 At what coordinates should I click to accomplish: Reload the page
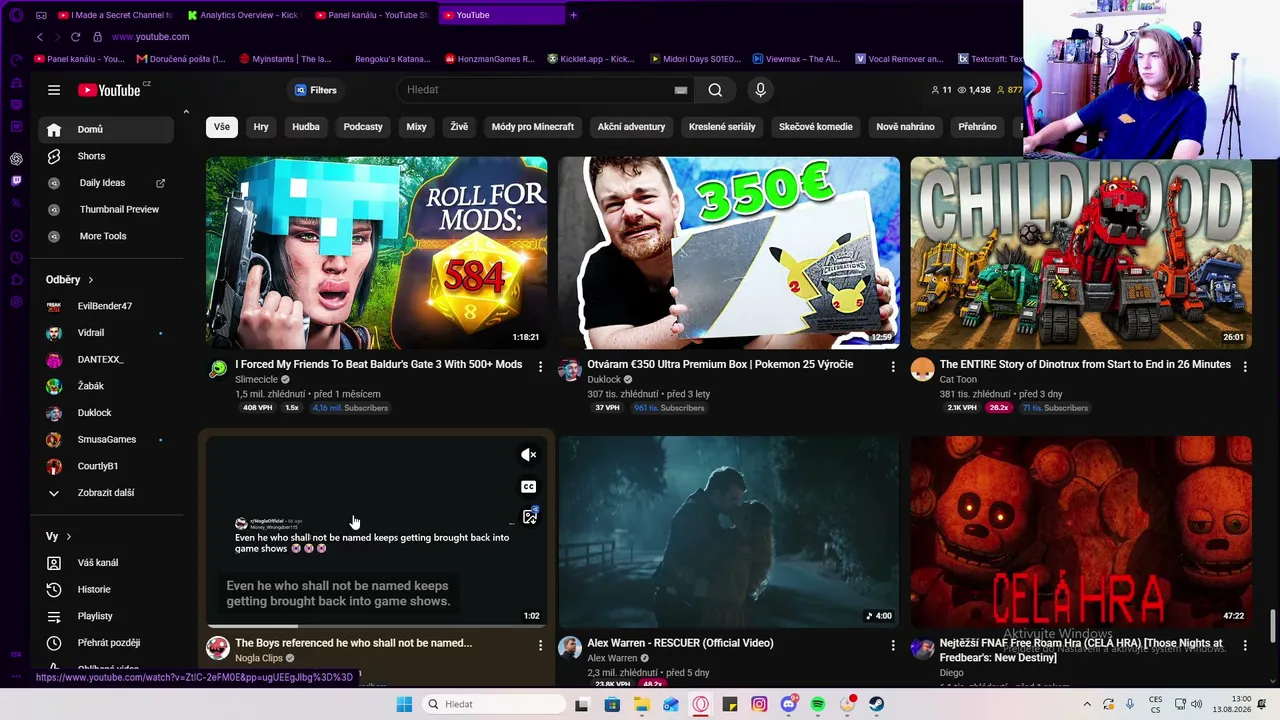coord(75,37)
